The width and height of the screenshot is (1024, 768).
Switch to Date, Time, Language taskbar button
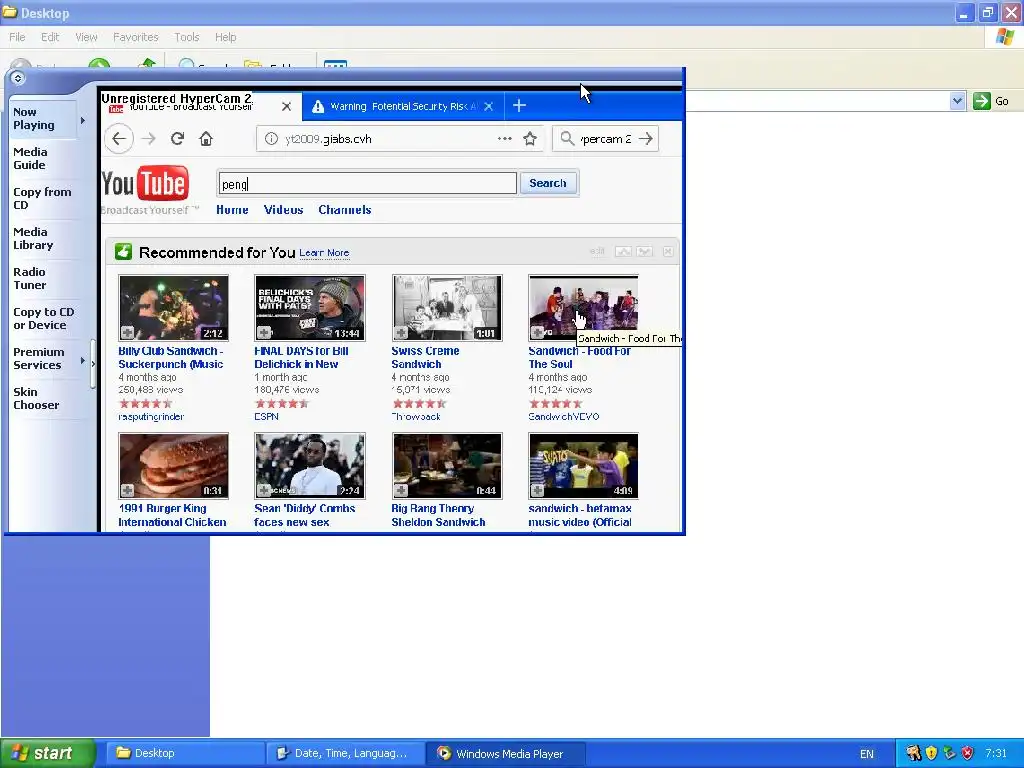pyautogui.click(x=345, y=754)
